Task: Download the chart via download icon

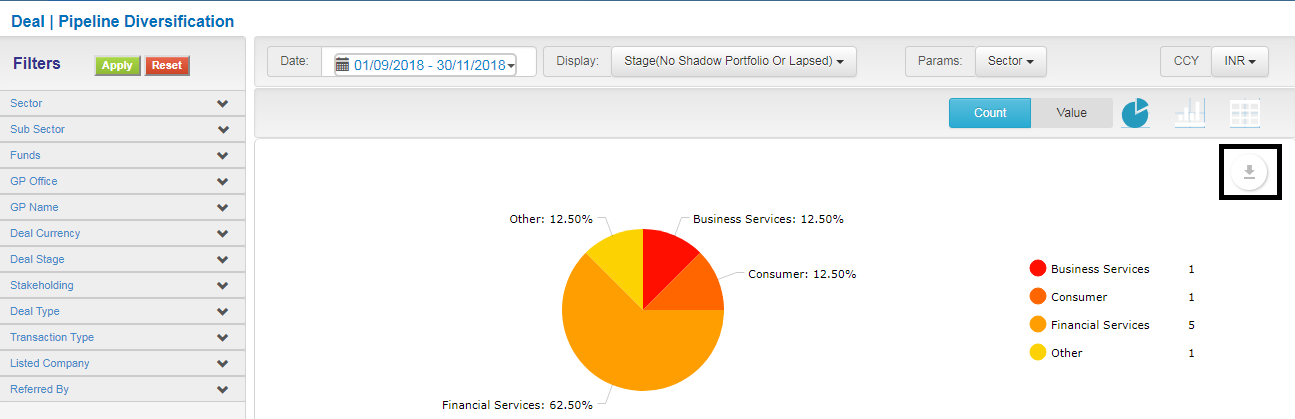Action: point(1249,173)
